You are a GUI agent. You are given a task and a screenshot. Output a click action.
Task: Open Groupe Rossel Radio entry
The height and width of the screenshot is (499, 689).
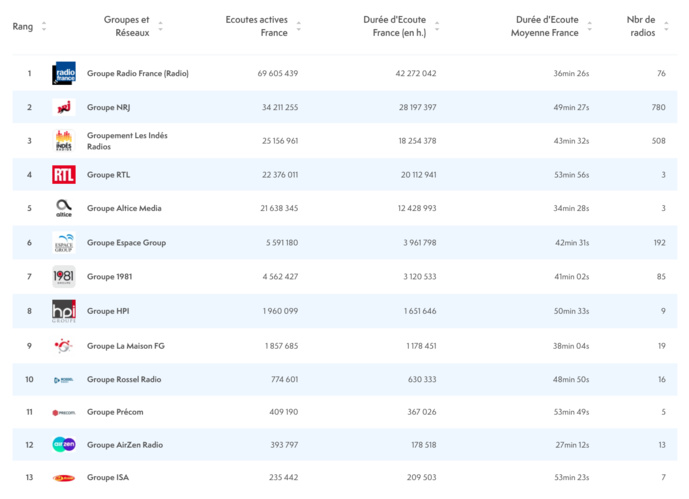(124, 380)
